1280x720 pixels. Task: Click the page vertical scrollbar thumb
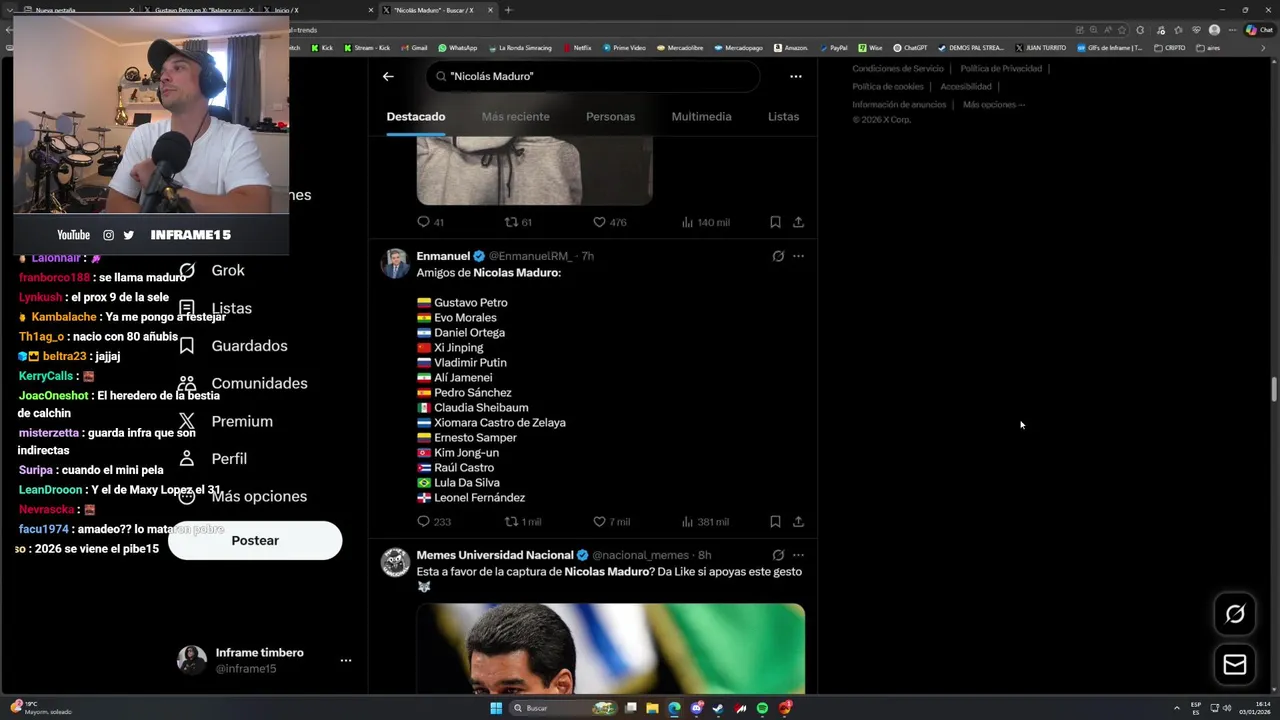coord(1274,390)
